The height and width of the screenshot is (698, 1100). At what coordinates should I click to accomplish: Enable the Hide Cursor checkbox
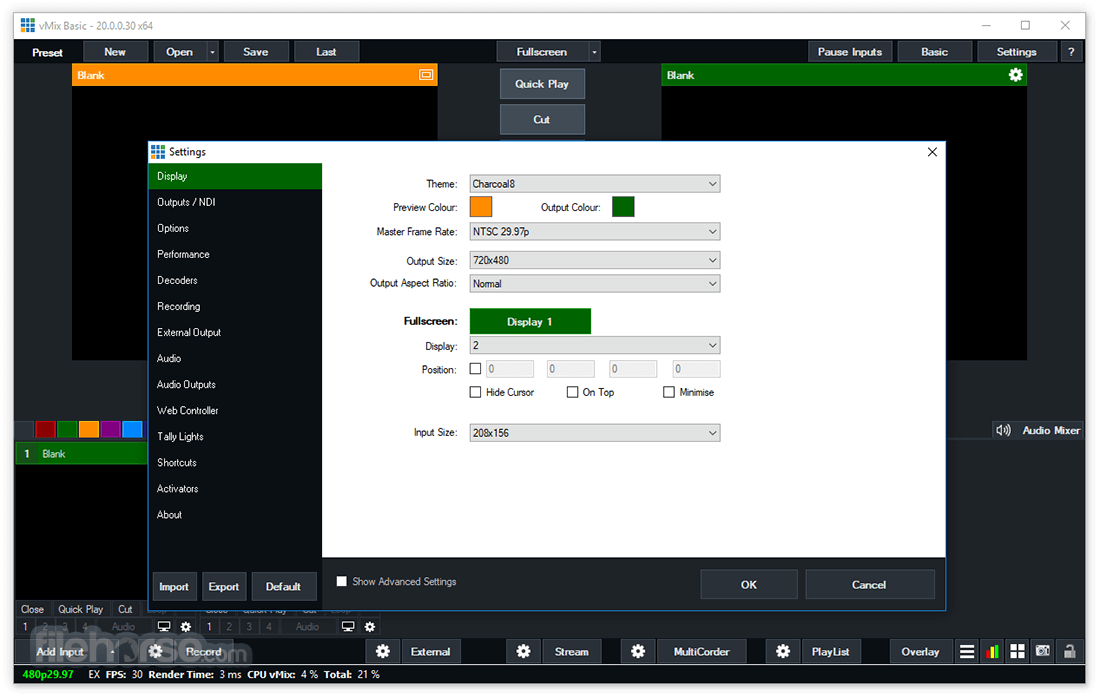tap(475, 392)
